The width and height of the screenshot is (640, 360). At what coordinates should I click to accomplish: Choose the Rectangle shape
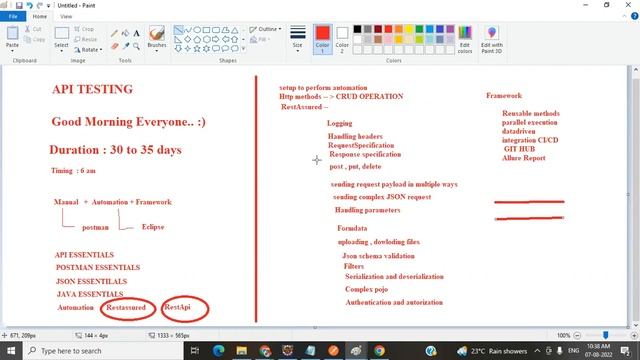point(207,30)
